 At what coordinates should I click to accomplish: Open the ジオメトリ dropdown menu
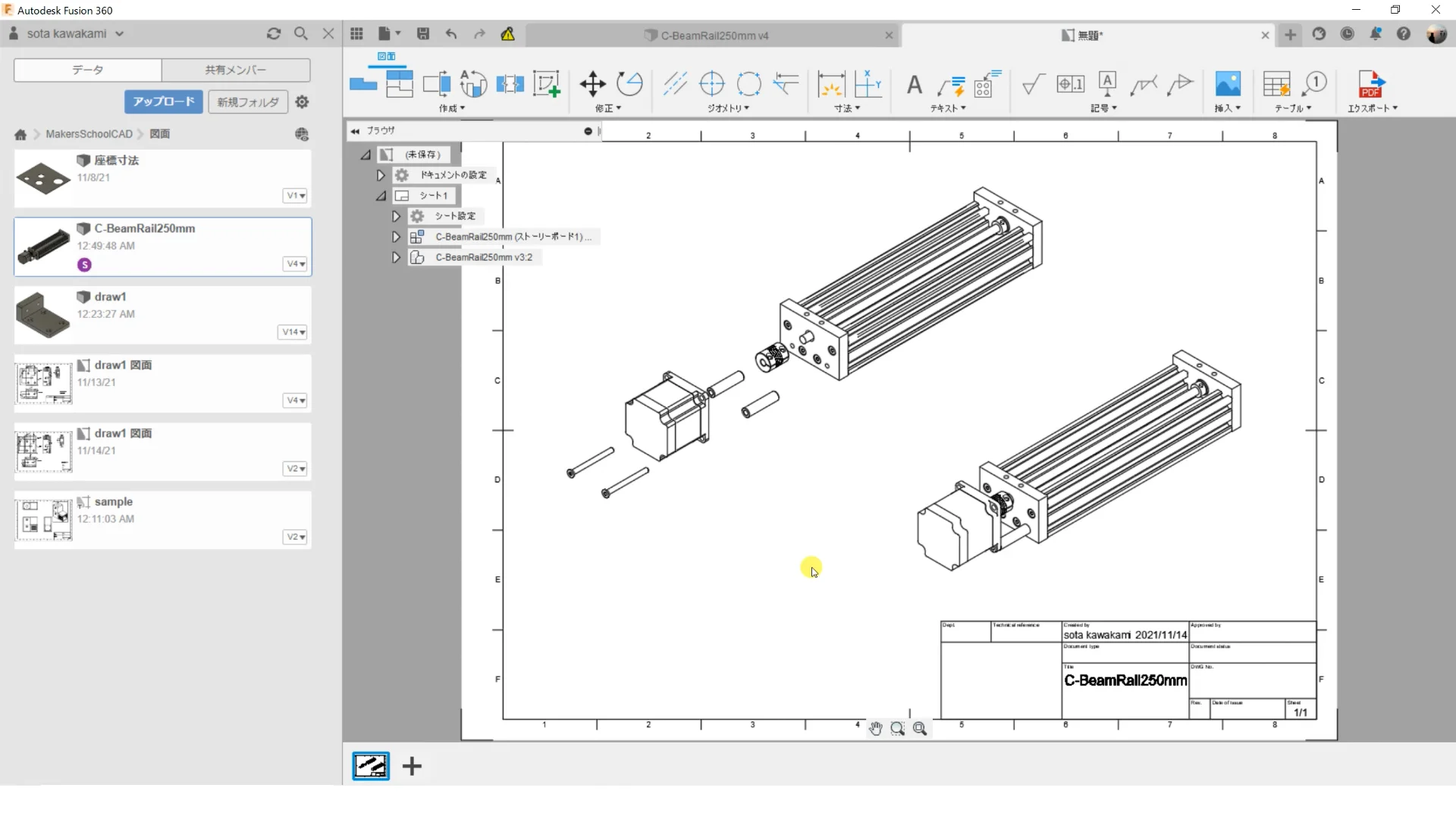pos(729,108)
